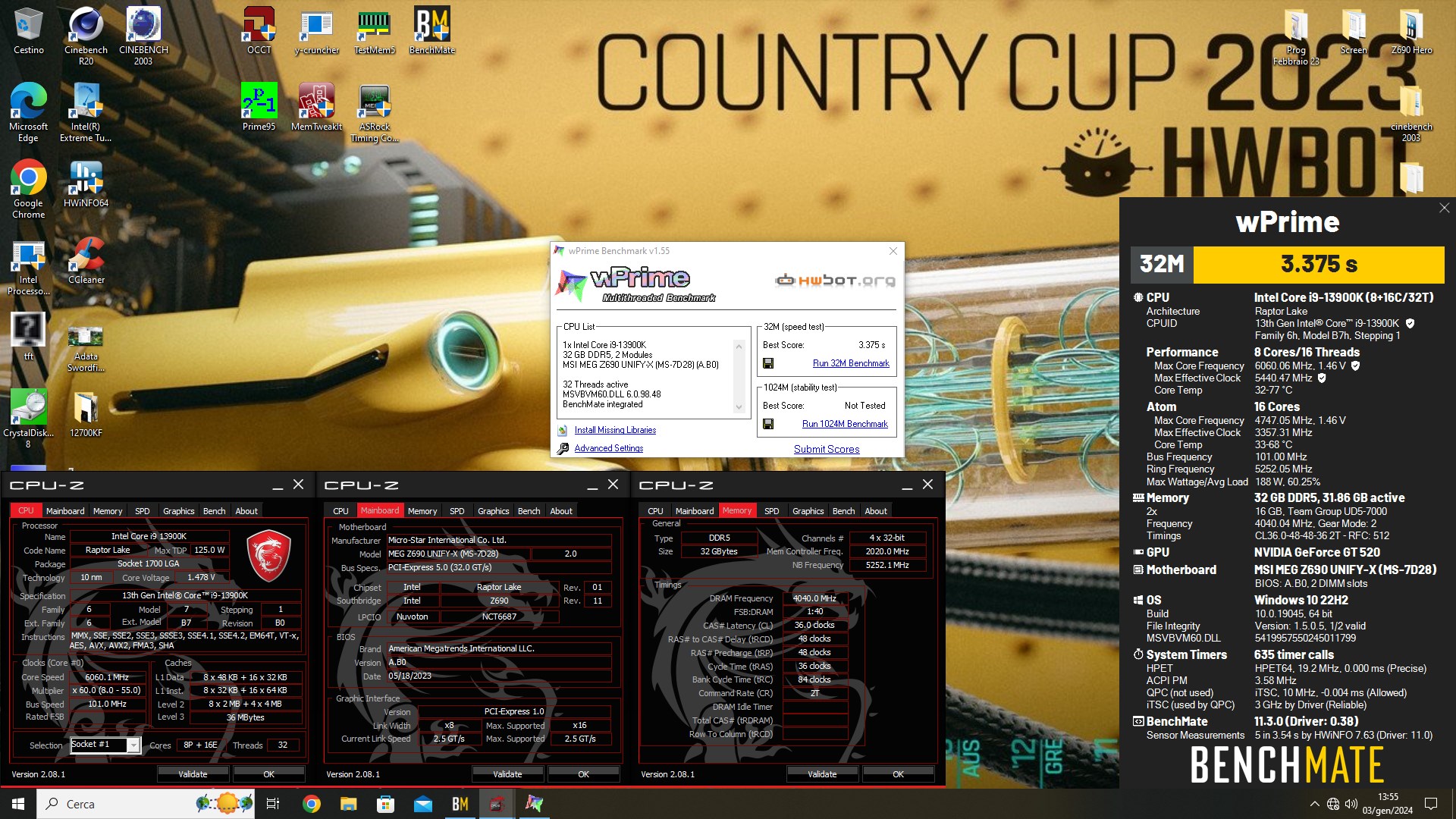Open CINEBENCH 2003 desktop shortcut
Image resolution: width=1456 pixels, height=819 pixels.
[143, 36]
